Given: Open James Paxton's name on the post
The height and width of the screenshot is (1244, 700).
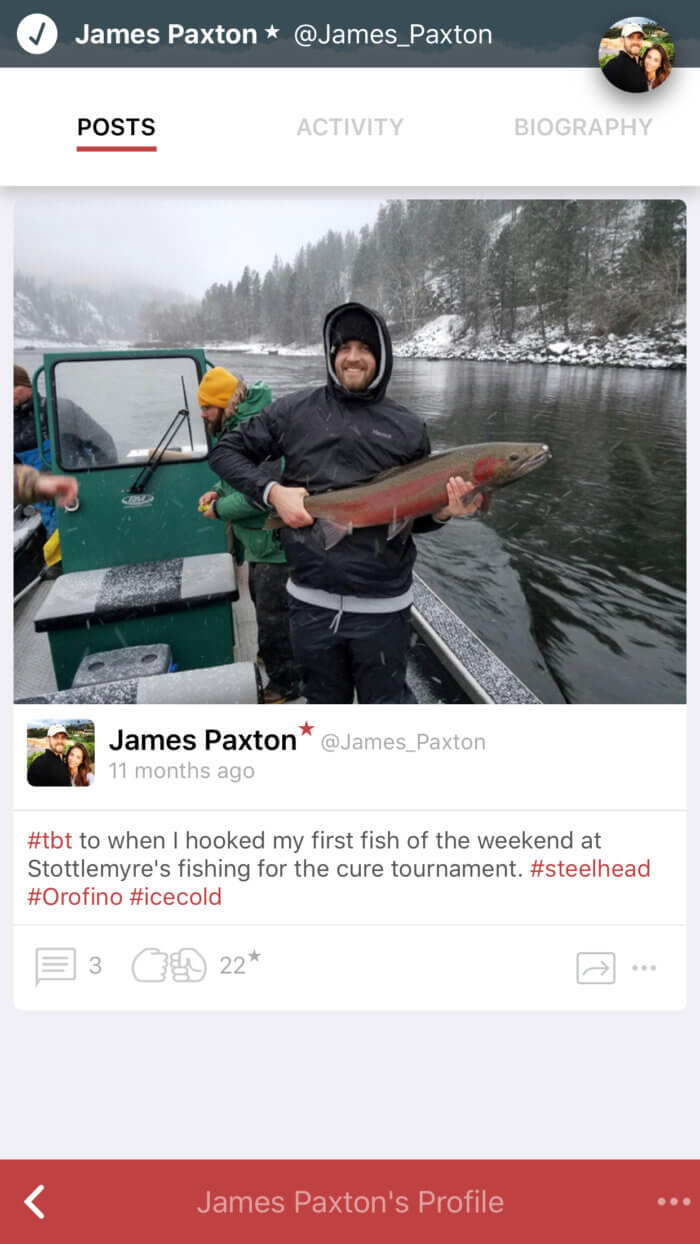Looking at the screenshot, I should (203, 740).
